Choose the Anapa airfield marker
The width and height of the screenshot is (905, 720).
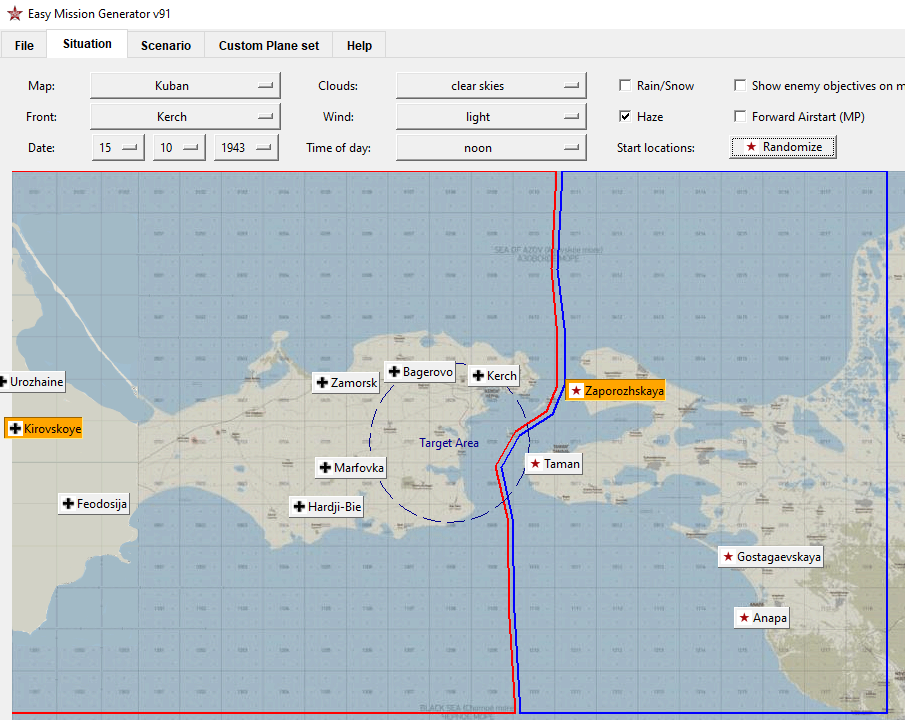point(761,618)
